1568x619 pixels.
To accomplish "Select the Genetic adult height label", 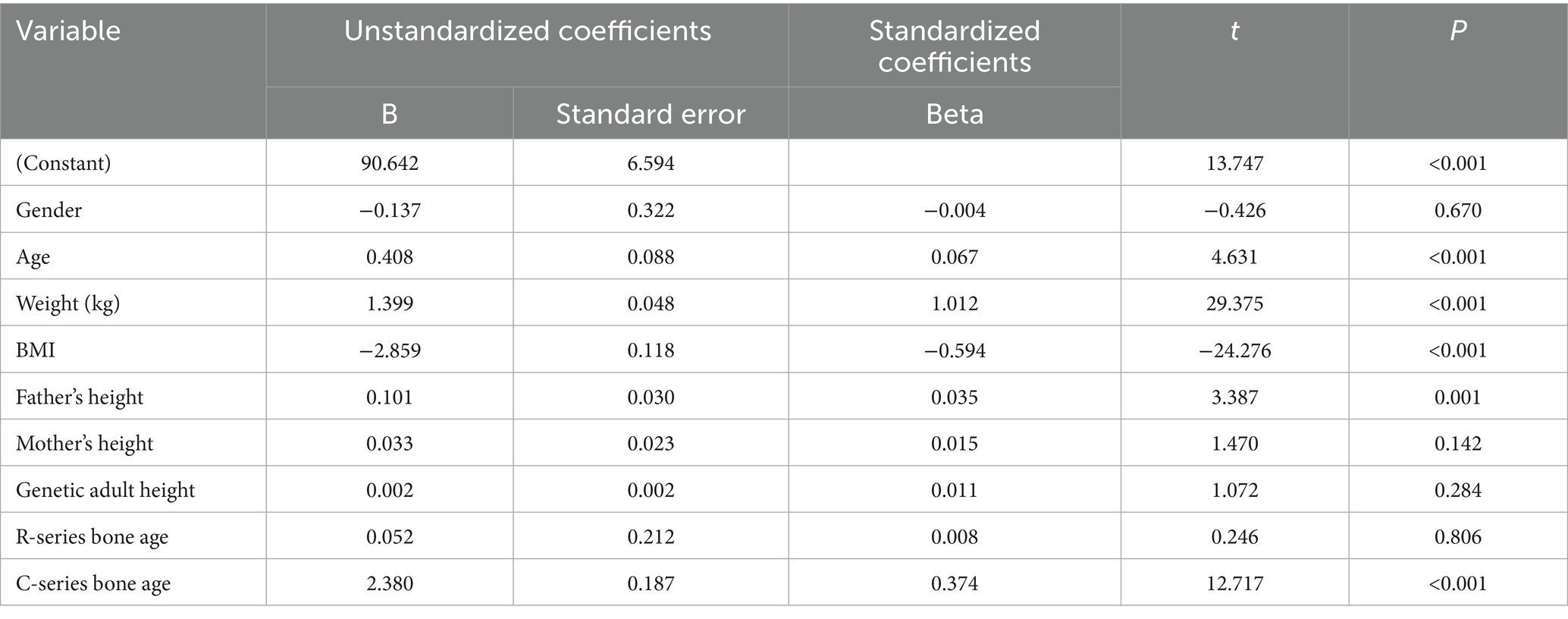I will 105,491.
